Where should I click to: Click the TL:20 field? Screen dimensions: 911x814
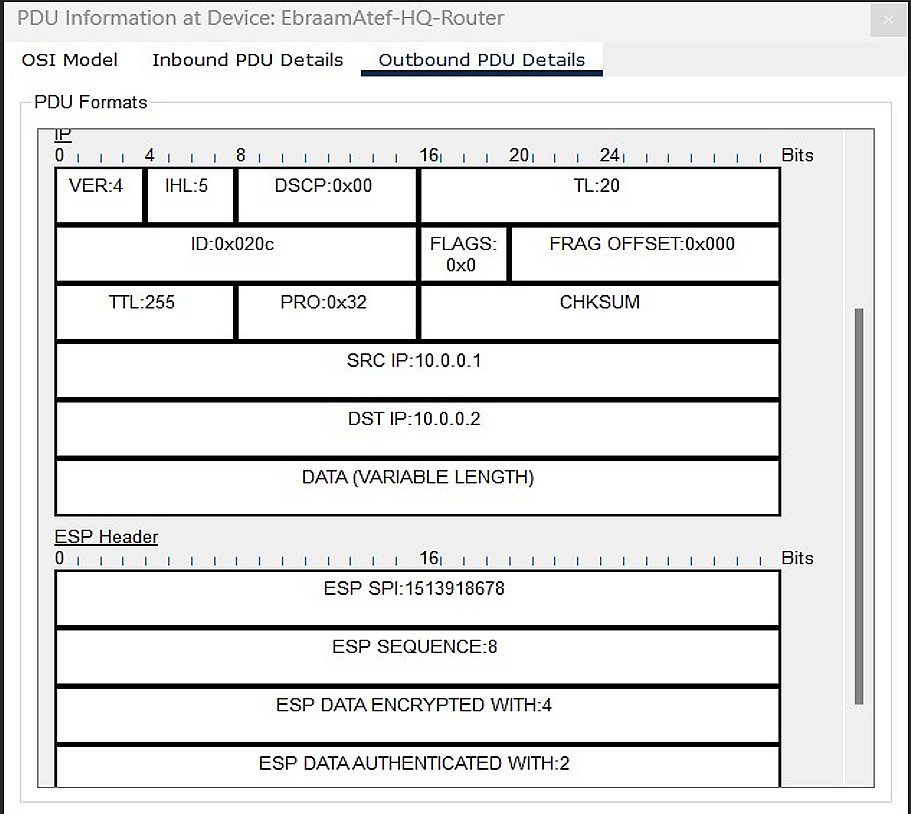(600, 195)
